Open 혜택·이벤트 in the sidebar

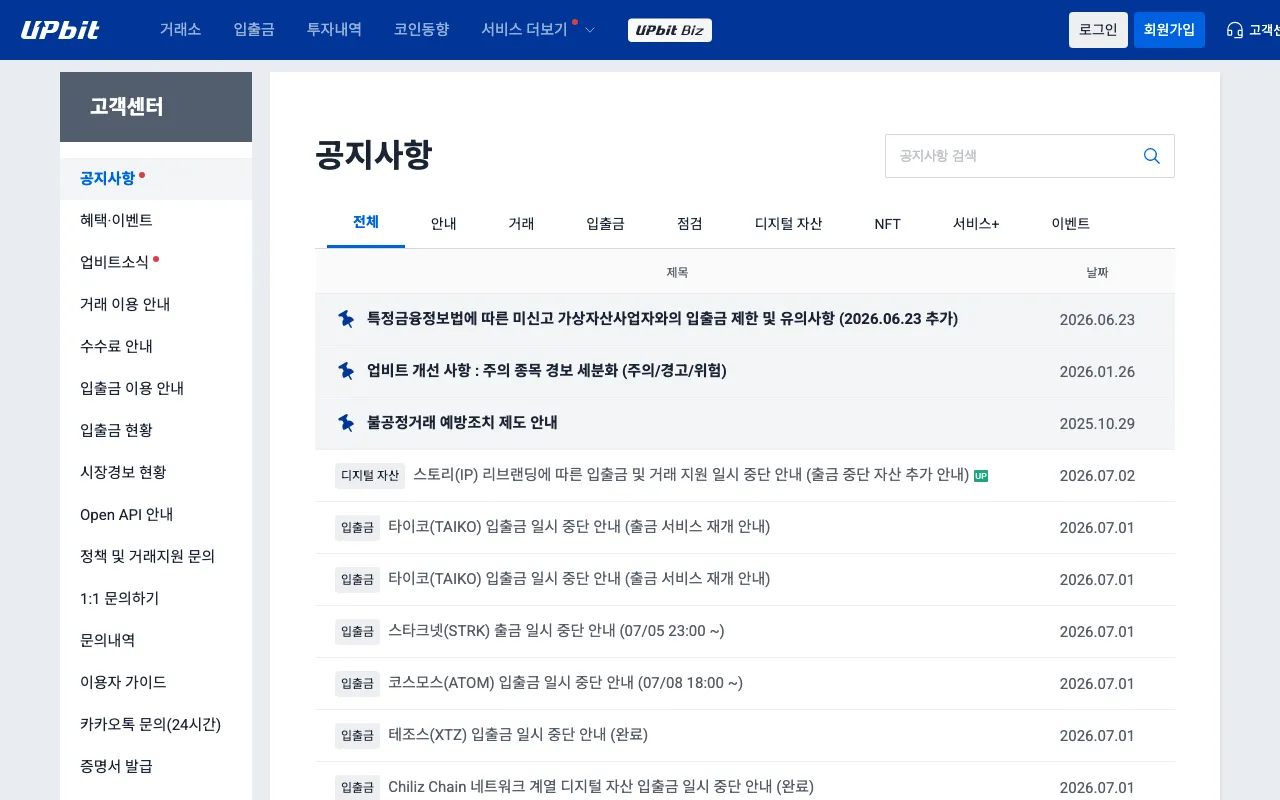coord(156,221)
